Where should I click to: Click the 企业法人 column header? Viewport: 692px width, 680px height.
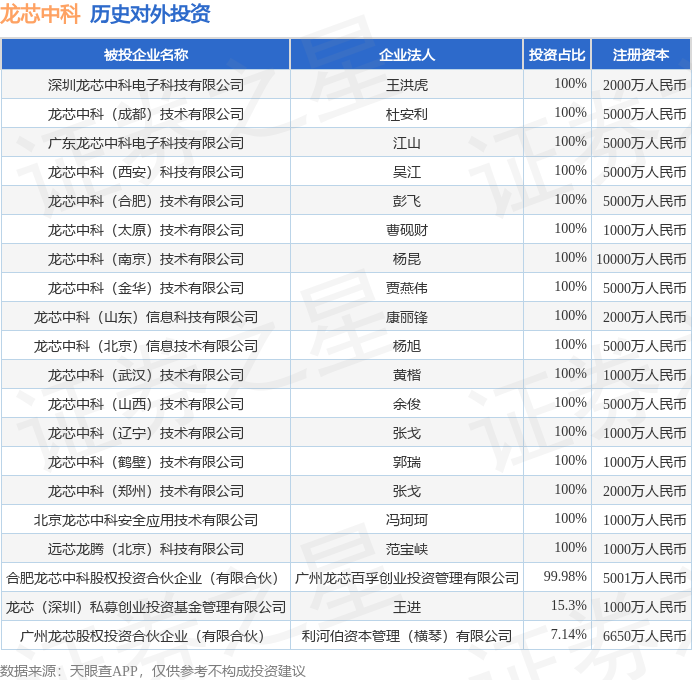click(406, 55)
